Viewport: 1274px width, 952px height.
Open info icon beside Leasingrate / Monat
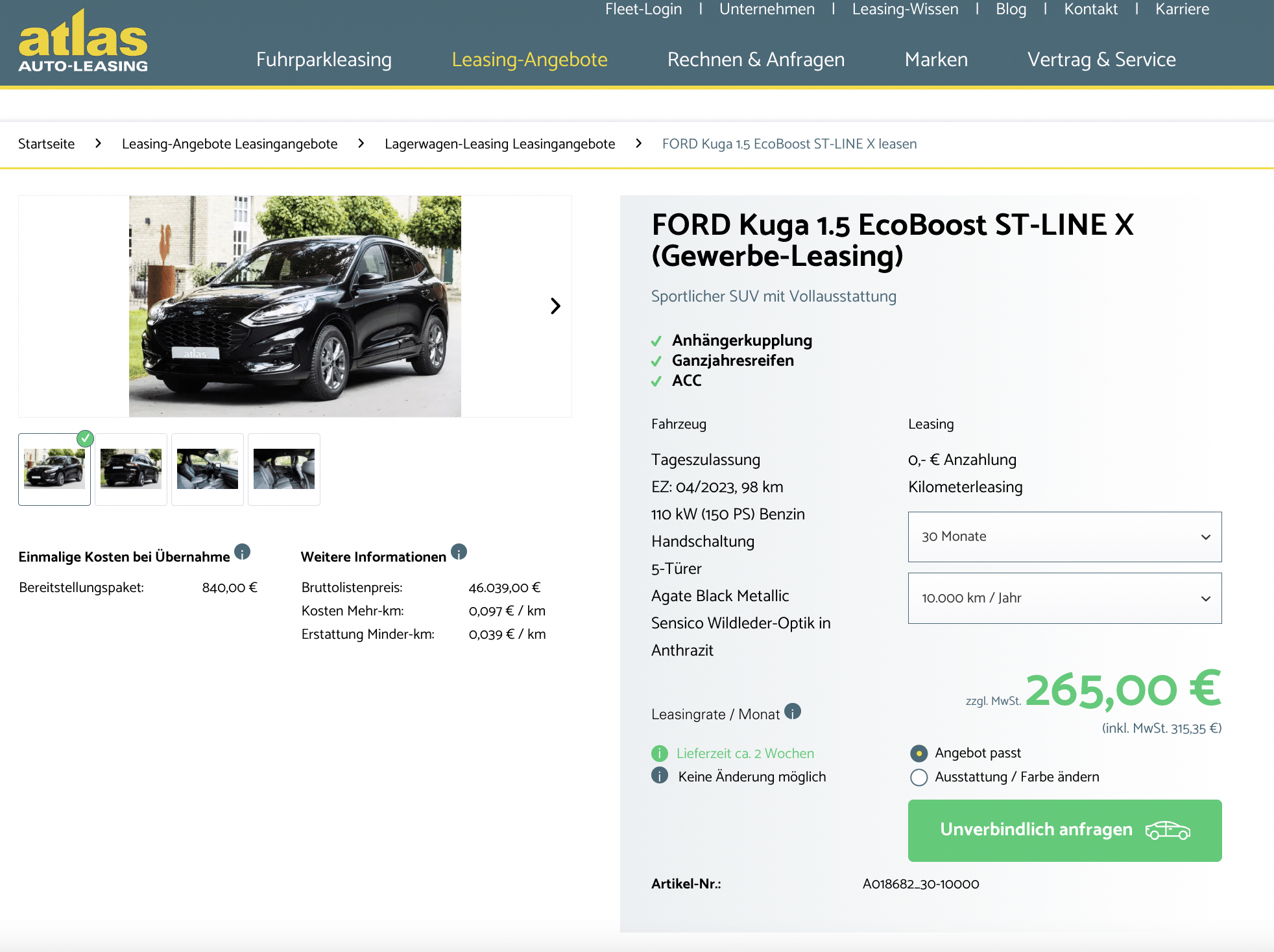(793, 711)
